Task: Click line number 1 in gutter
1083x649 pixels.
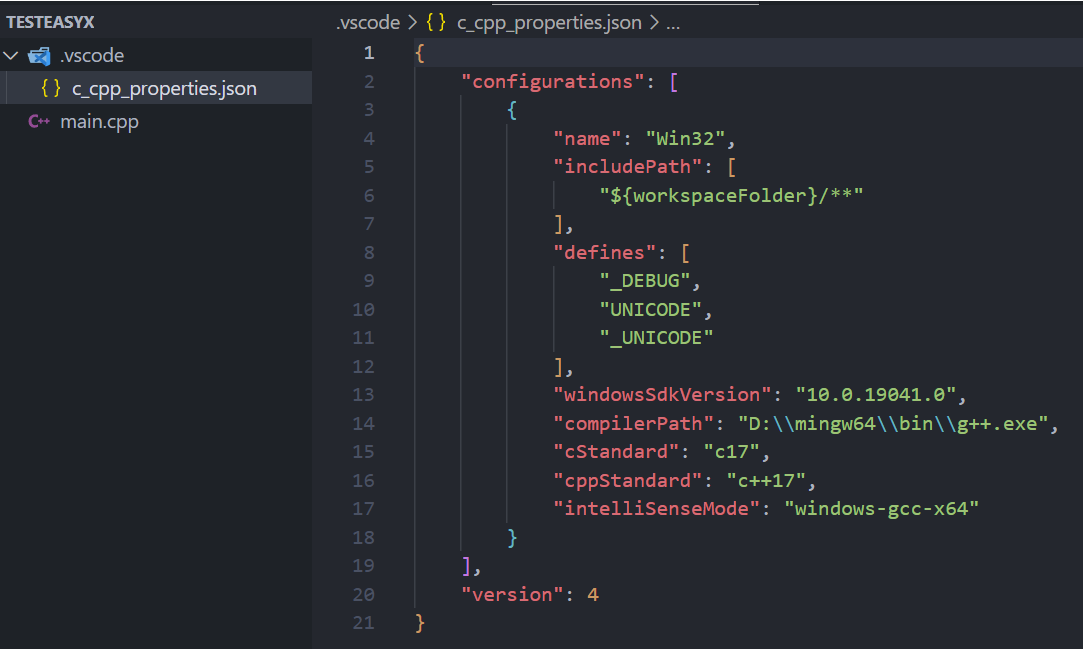Action: point(370,52)
